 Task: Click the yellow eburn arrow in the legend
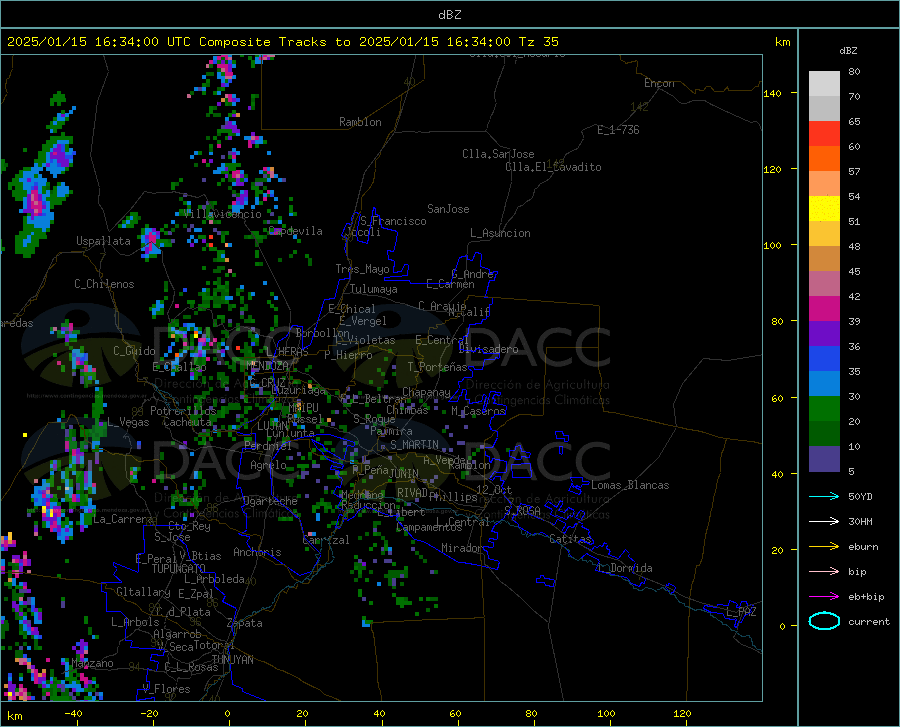point(824,546)
